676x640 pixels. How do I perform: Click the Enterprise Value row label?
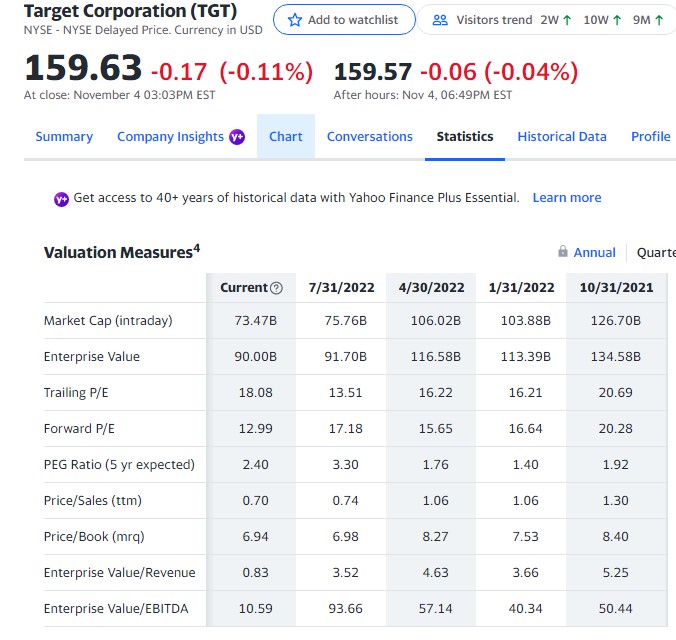(92, 357)
